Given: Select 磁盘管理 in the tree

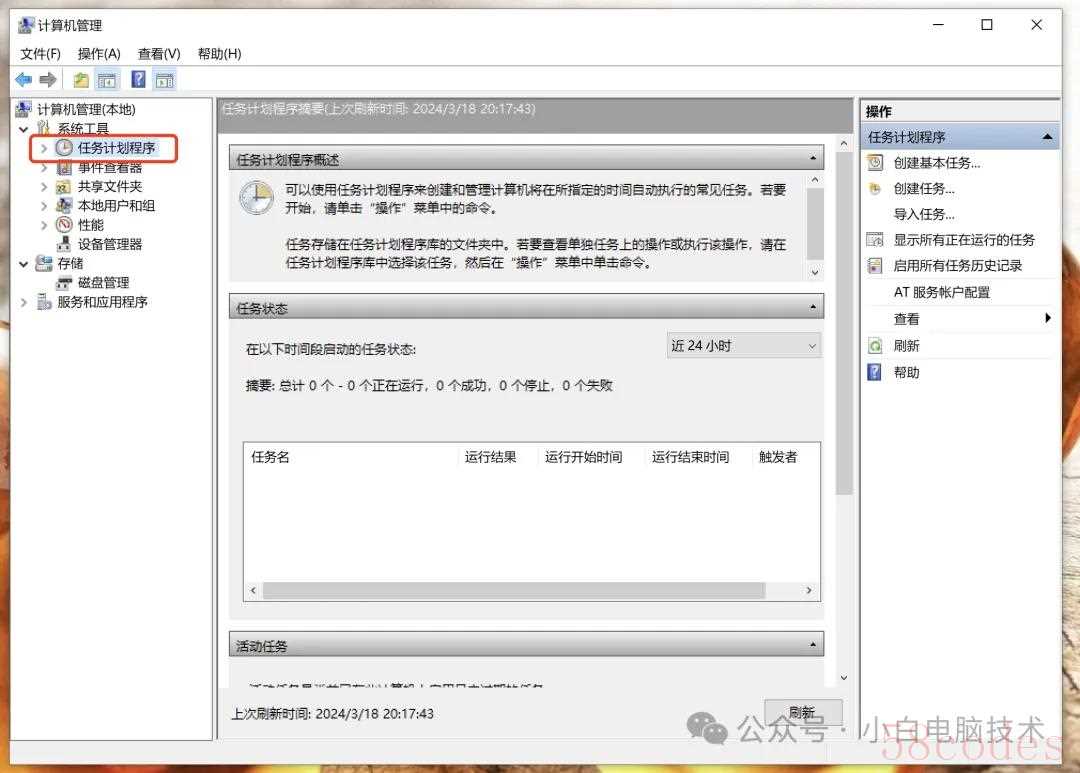Looking at the screenshot, I should coord(103,282).
